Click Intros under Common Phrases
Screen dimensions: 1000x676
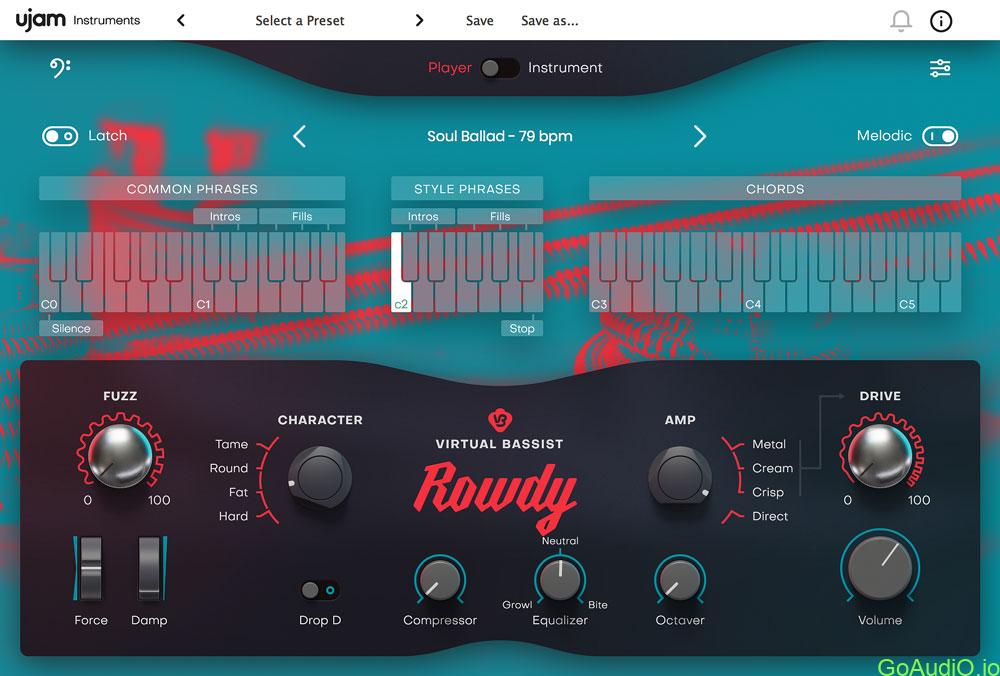tap(225, 216)
